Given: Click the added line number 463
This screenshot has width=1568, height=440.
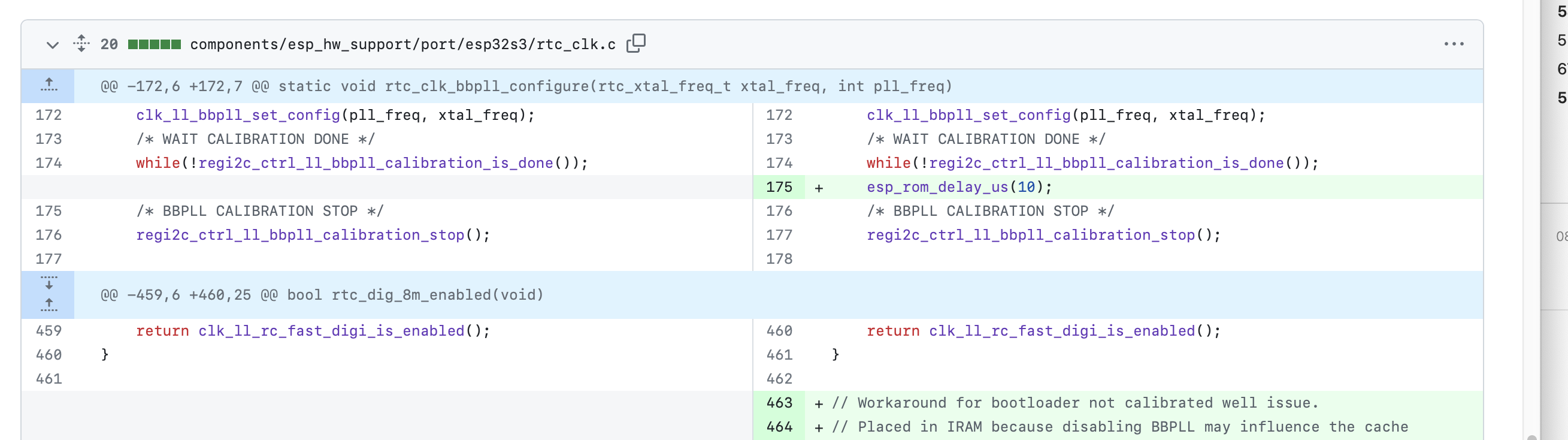Looking at the screenshot, I should pyautogui.click(x=779, y=403).
